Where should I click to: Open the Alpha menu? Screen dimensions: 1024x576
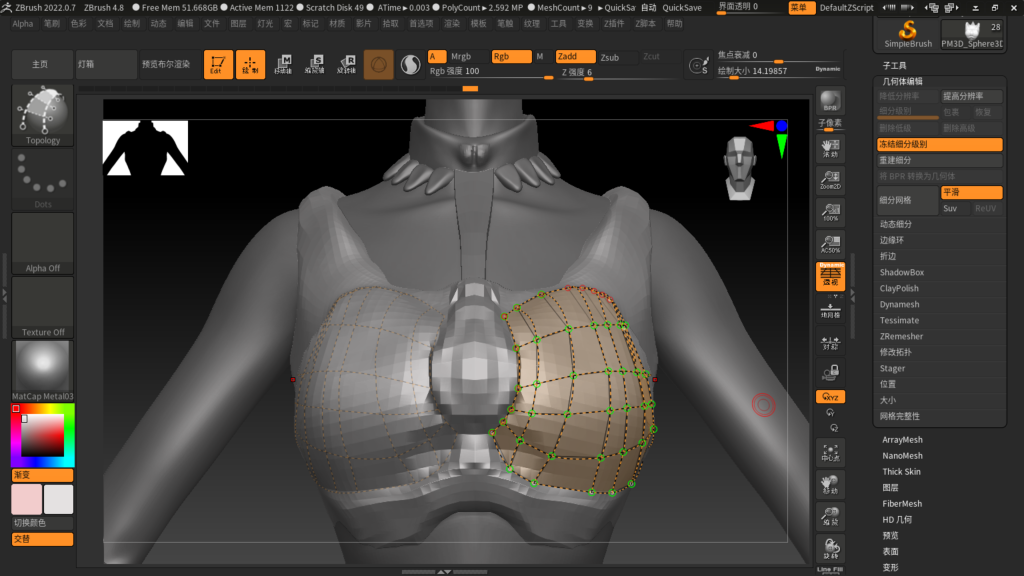coord(23,24)
